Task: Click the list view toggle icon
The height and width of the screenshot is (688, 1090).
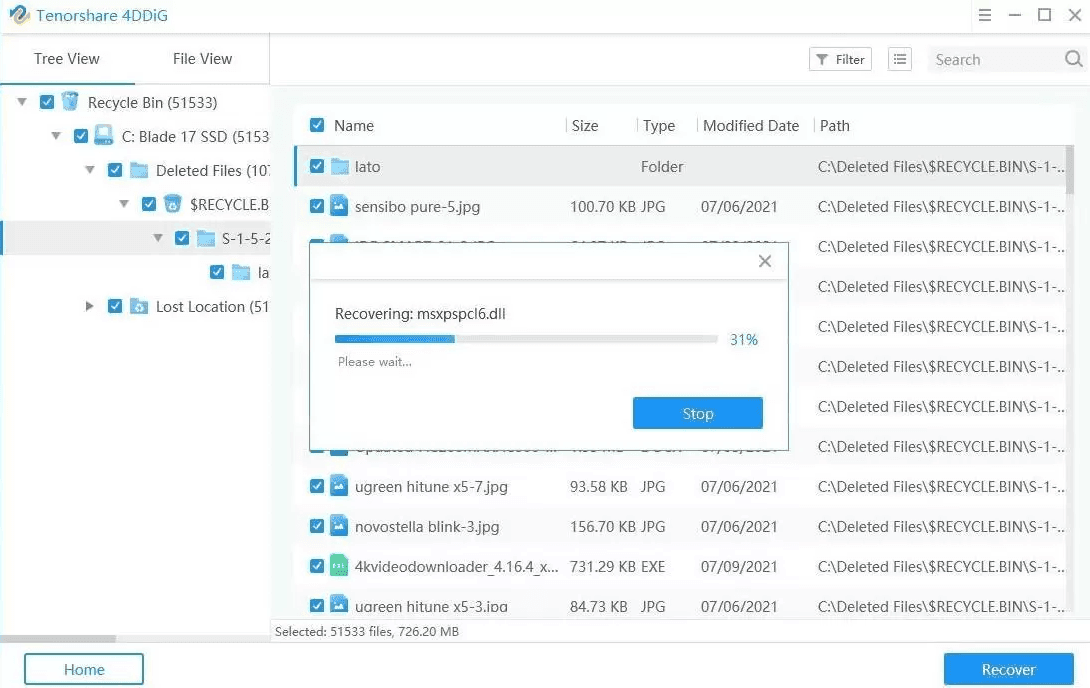Action: click(901, 60)
